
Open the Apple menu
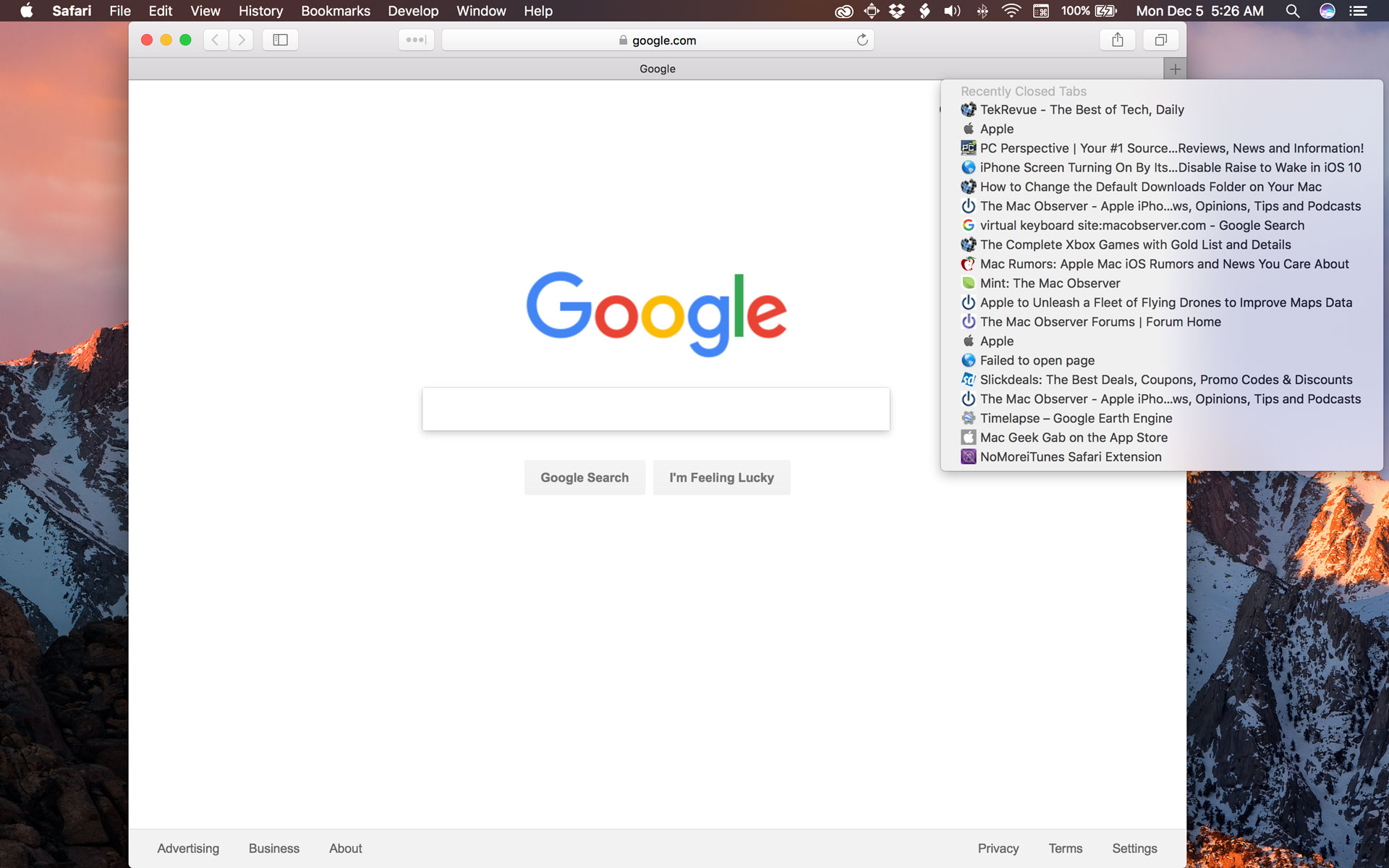27,11
